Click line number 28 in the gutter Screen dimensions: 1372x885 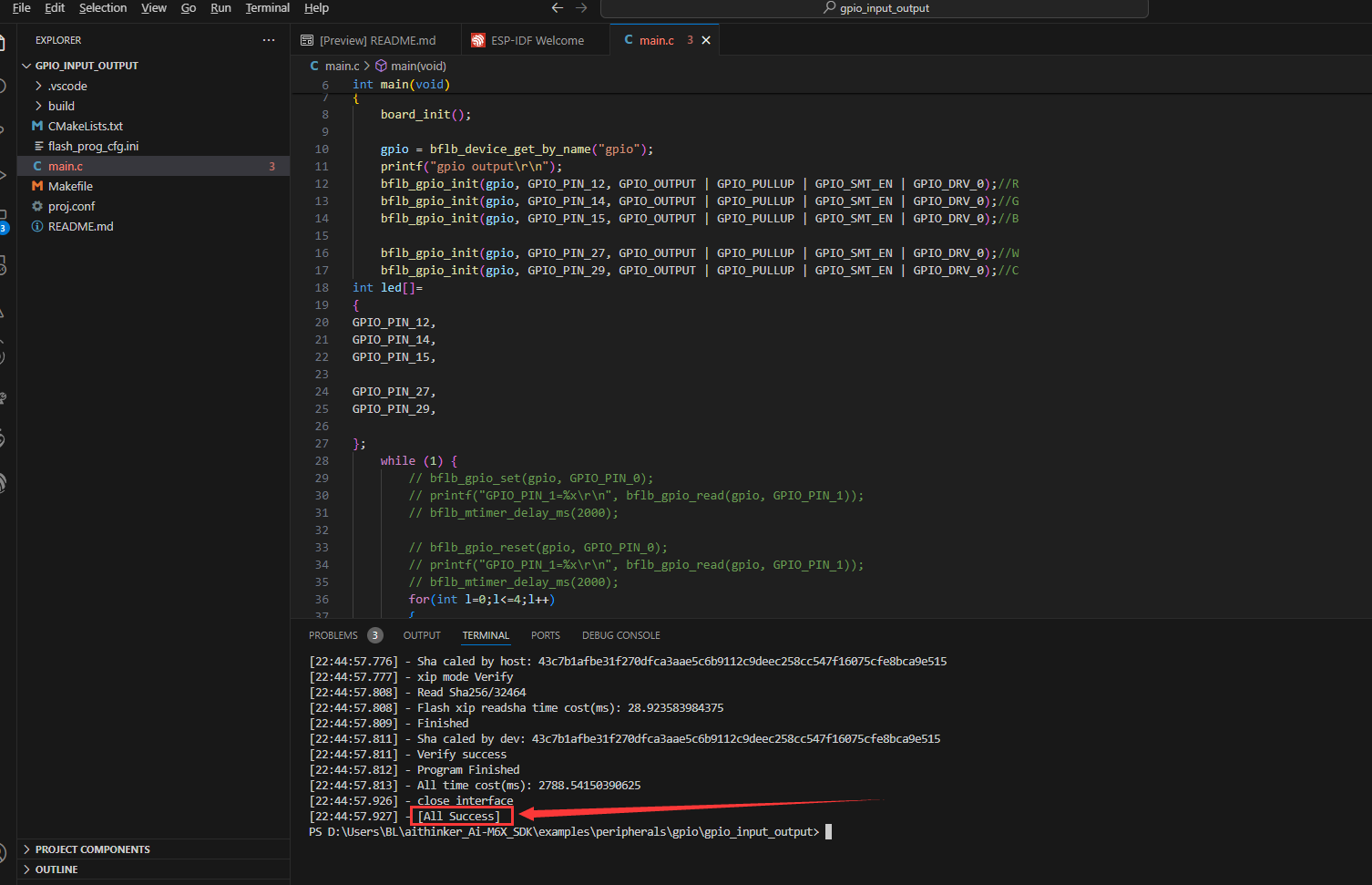pos(322,461)
